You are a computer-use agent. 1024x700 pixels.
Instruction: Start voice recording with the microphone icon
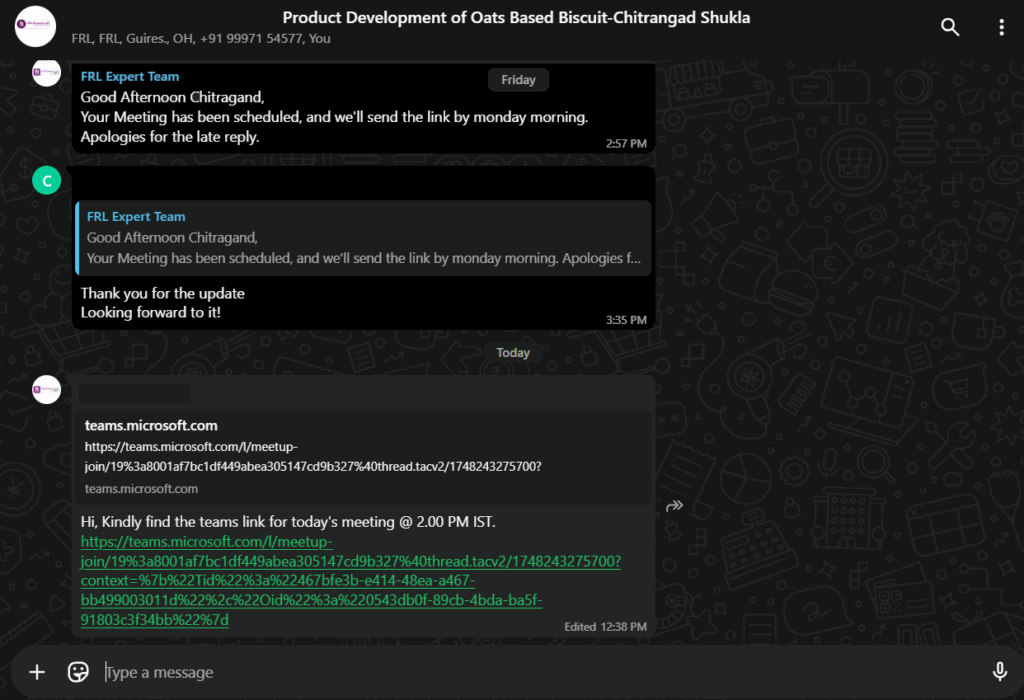pos(999,671)
